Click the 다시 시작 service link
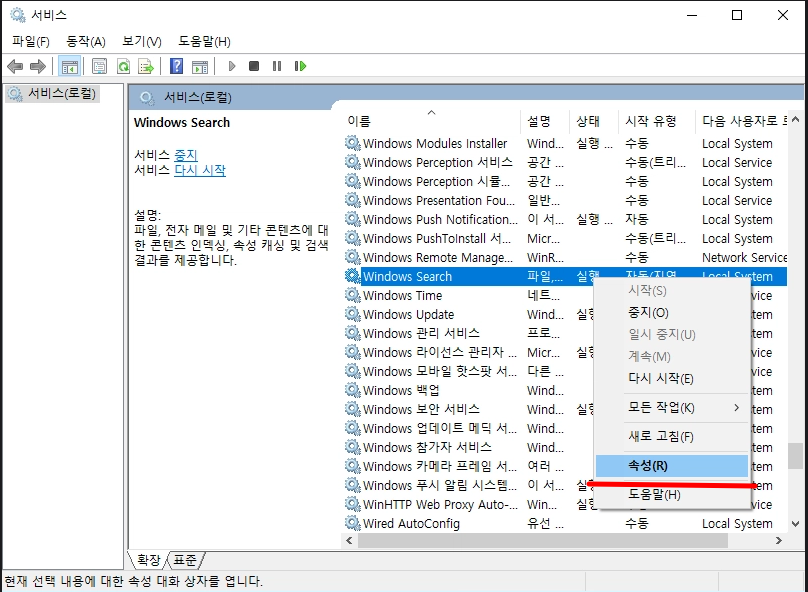 click(200, 170)
